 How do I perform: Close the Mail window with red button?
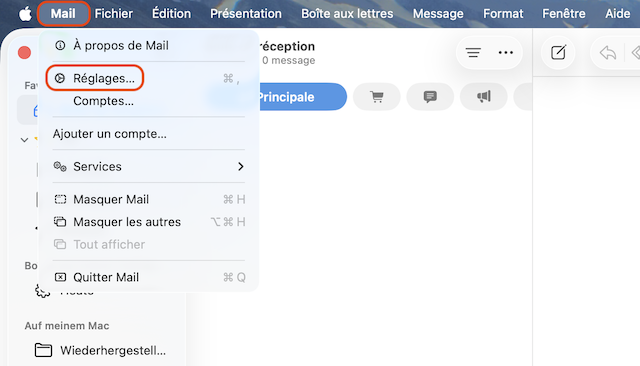(x=24, y=53)
